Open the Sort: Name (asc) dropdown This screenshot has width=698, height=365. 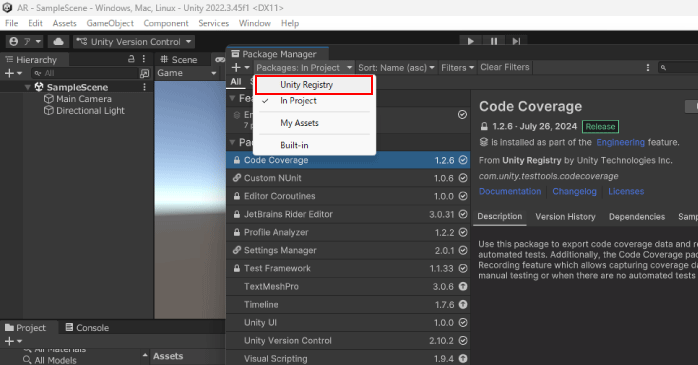point(396,68)
